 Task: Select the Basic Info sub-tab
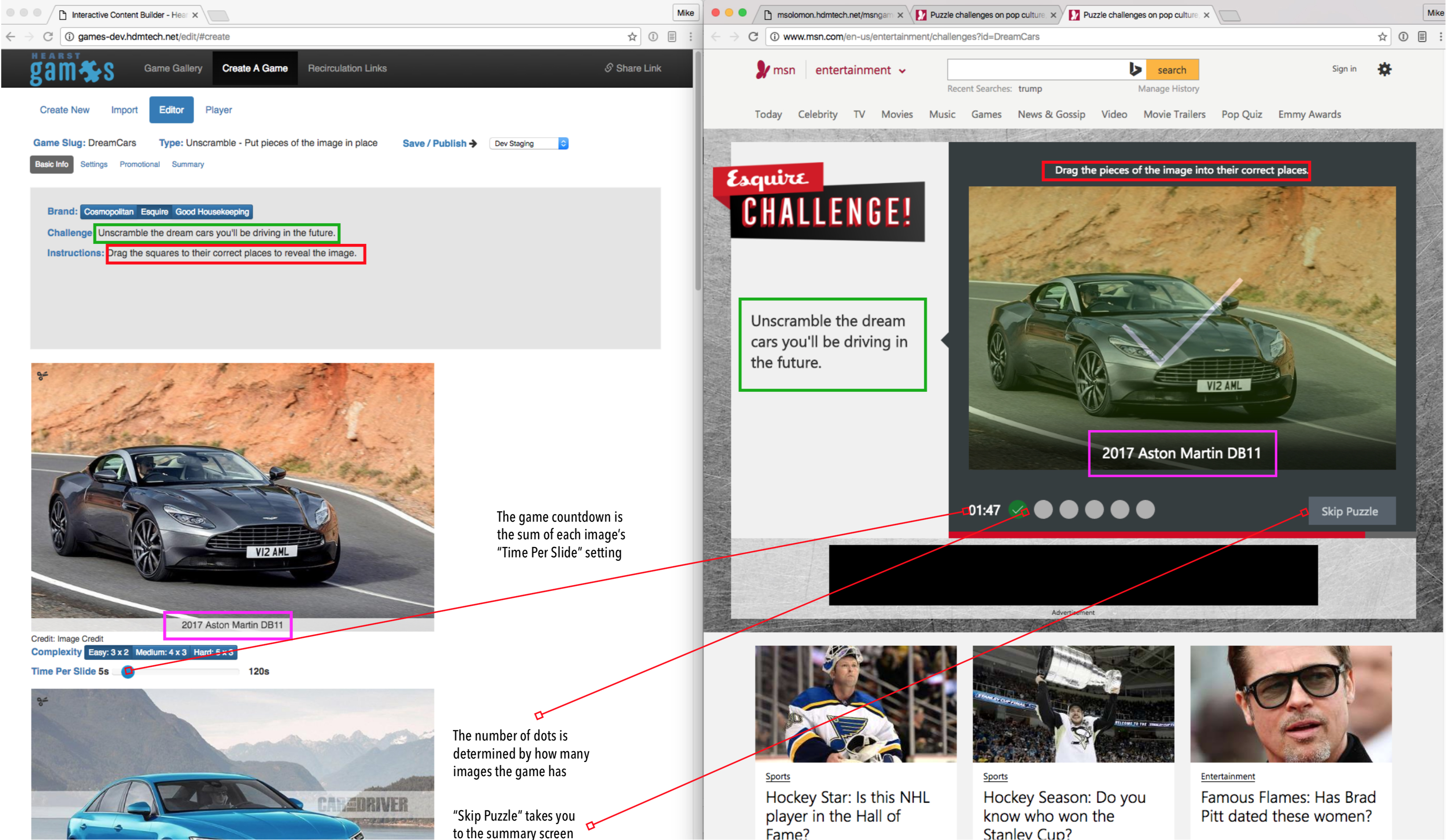click(x=52, y=165)
